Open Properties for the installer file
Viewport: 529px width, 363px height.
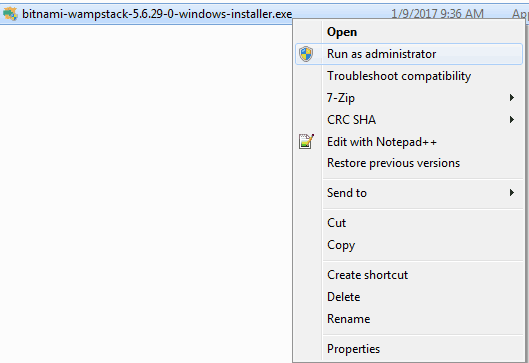tap(409, 349)
